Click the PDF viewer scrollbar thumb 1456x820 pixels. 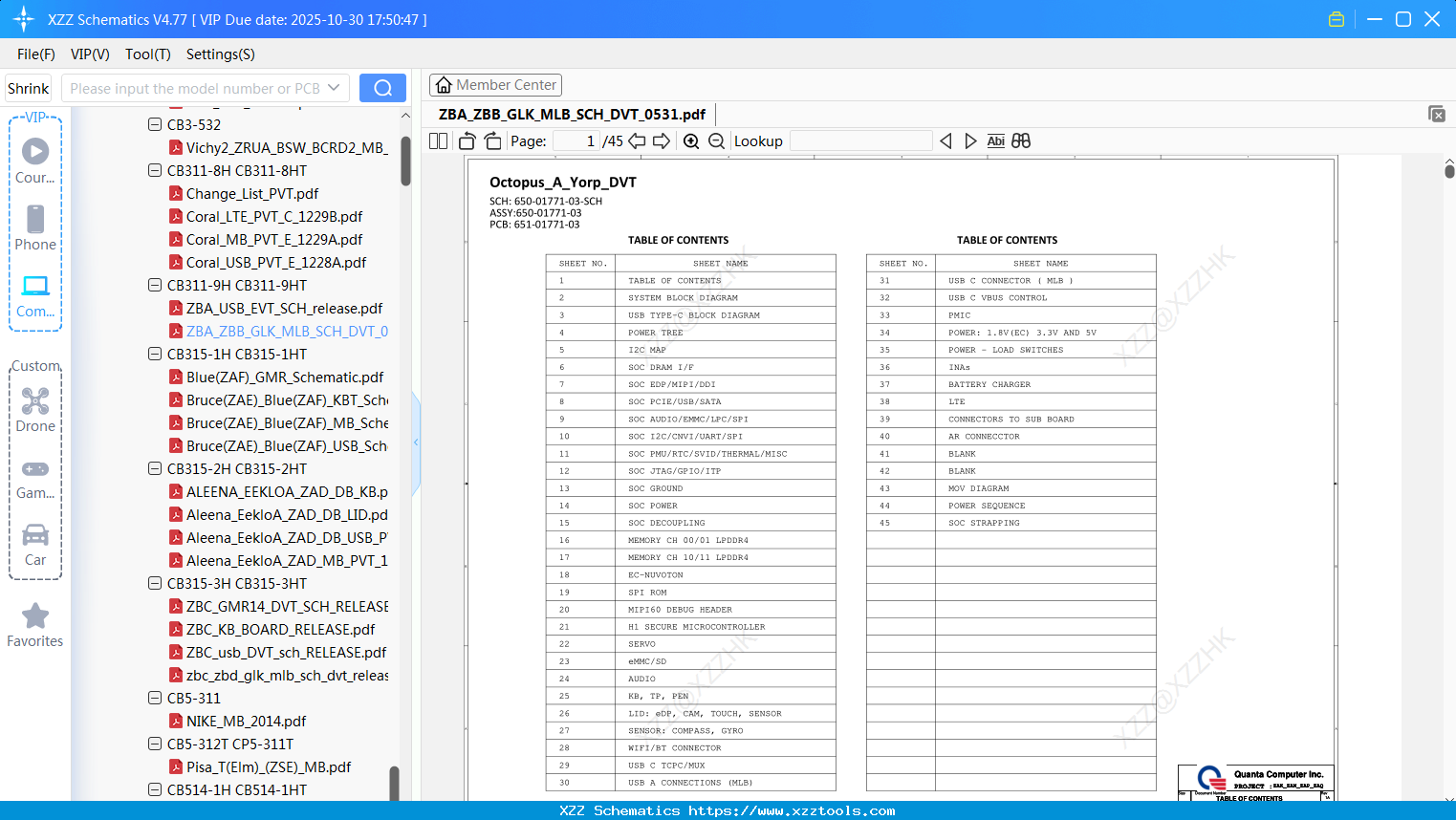[1449, 172]
